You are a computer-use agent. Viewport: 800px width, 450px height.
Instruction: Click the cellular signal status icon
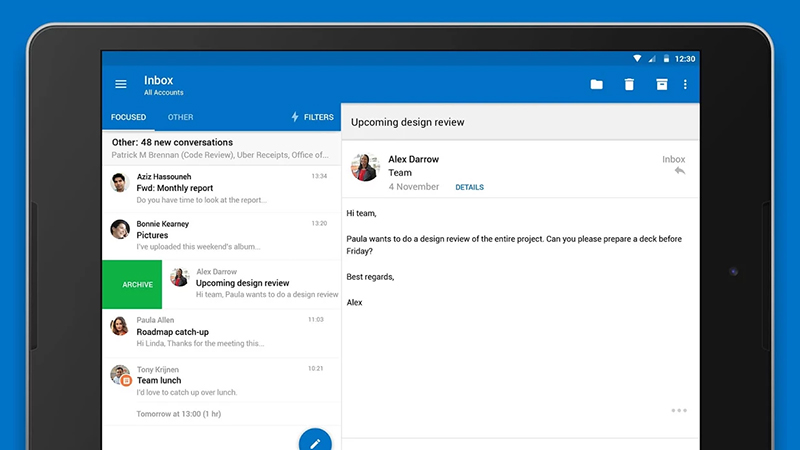pos(652,59)
